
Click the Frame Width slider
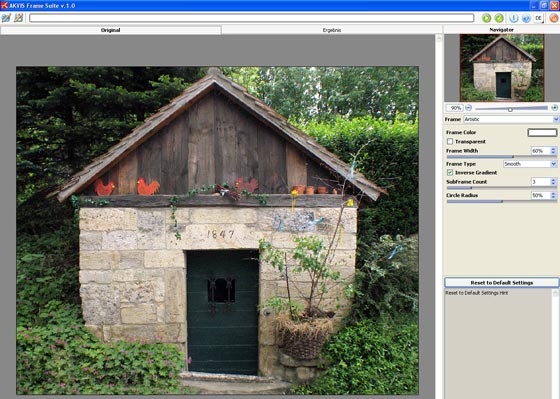pyautogui.click(x=501, y=157)
